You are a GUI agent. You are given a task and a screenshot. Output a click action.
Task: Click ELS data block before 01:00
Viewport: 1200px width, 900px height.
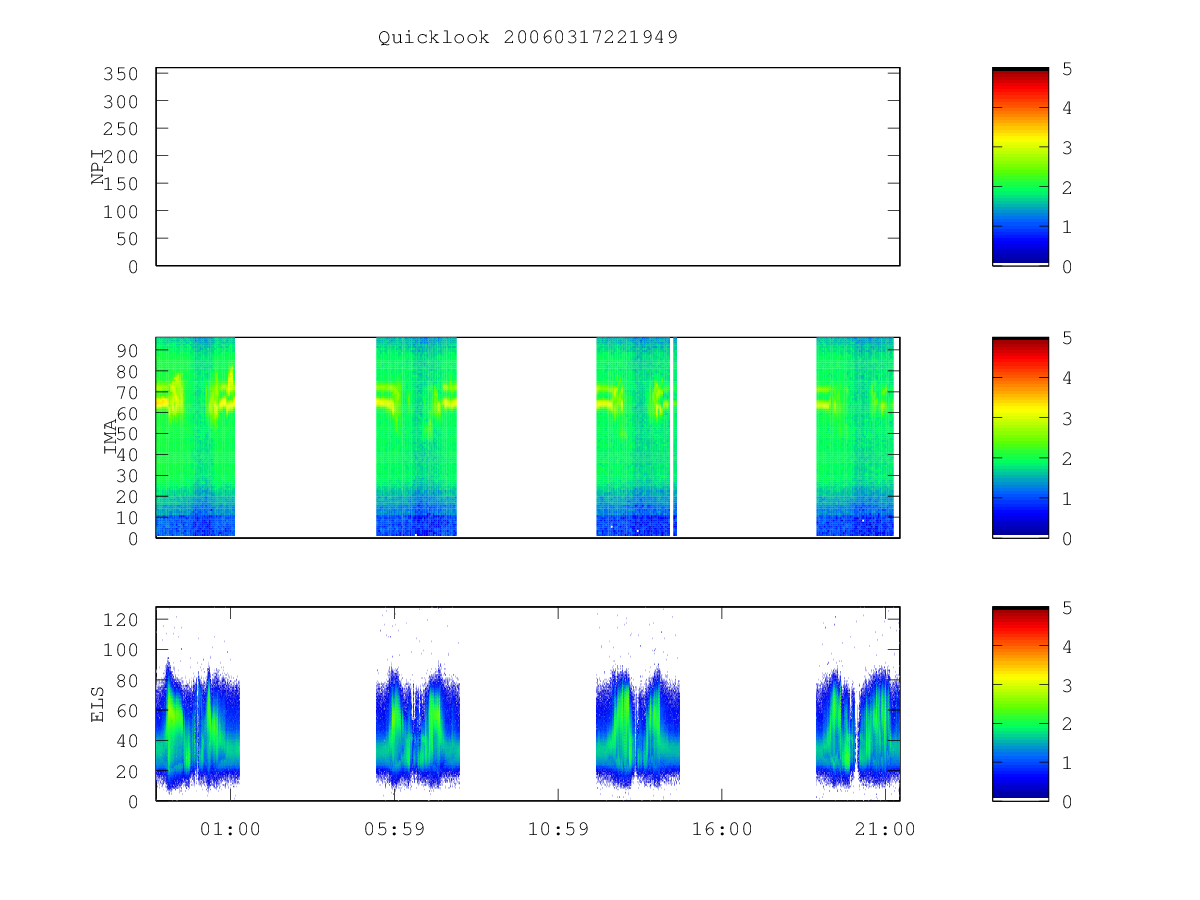198,725
